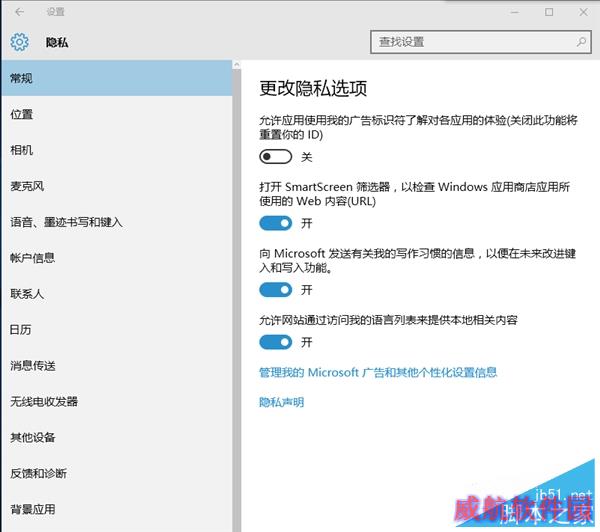Click the sidebar scrollbar up arrow

[x=236, y=64]
